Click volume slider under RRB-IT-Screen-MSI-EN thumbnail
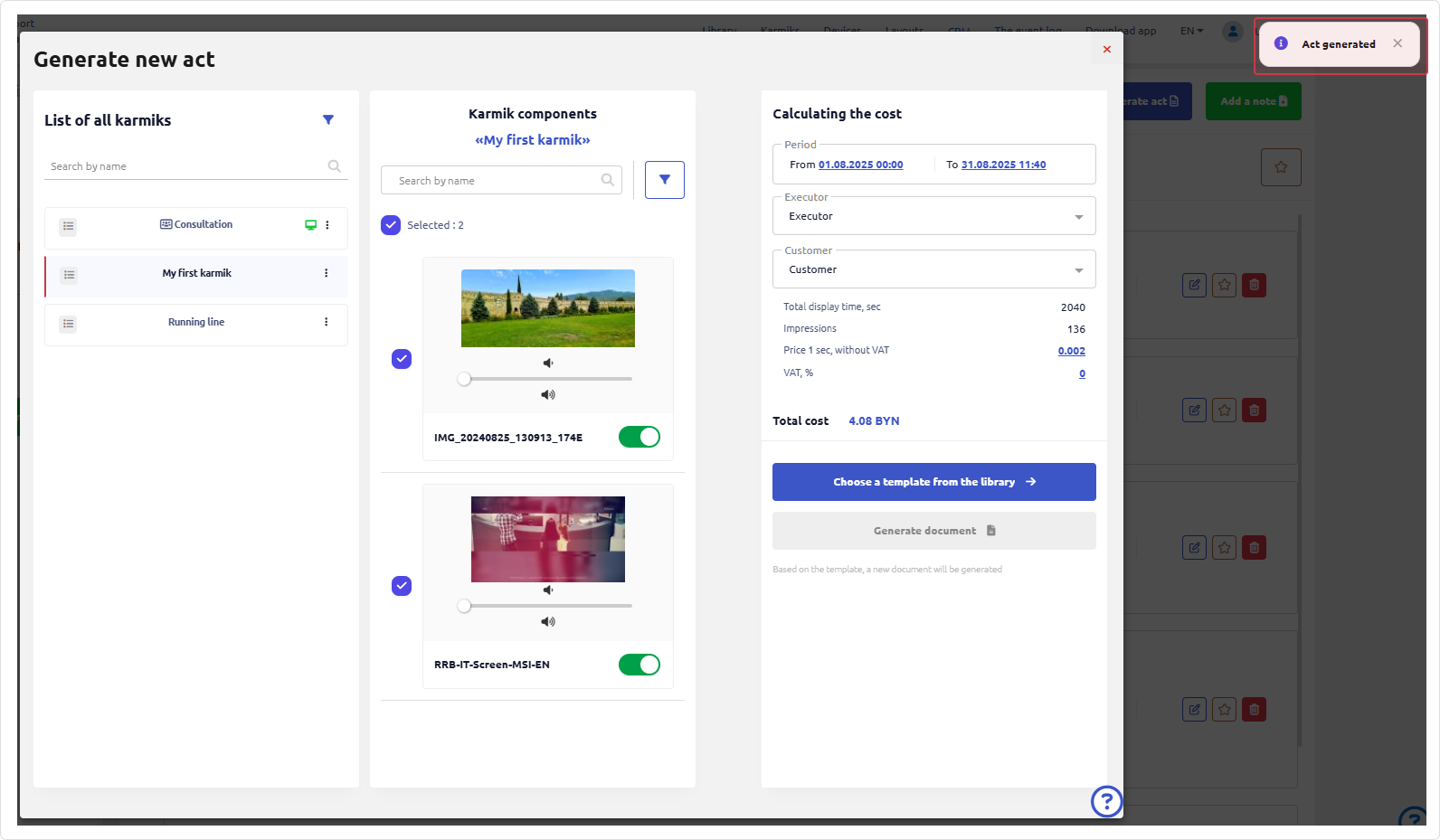Viewport: 1440px width, 840px height. click(547, 606)
